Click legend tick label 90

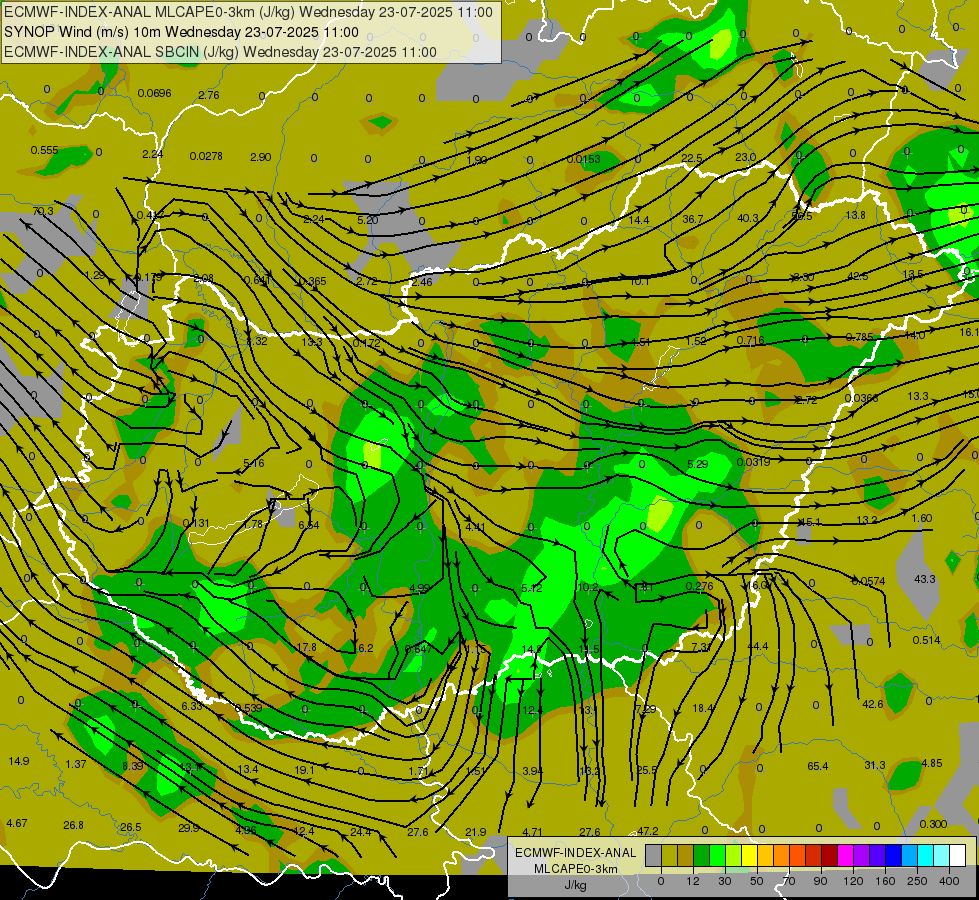coord(820,881)
